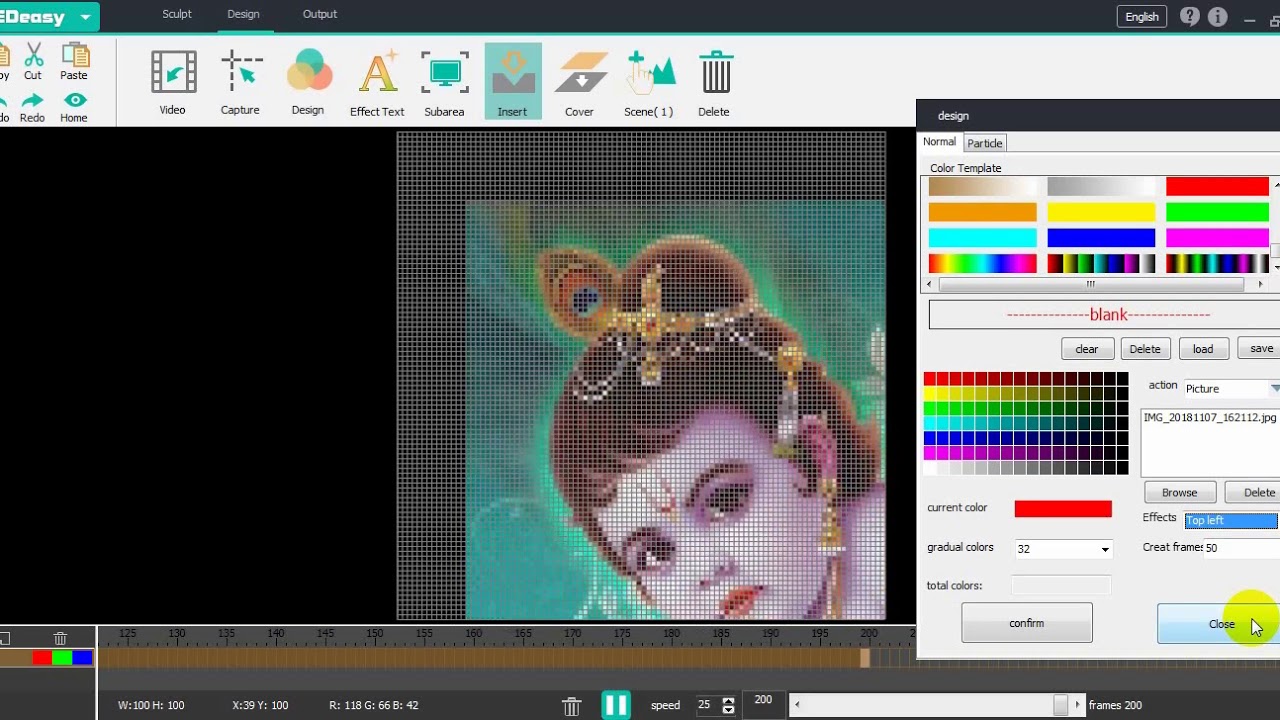Click the Paste clipboard icon
1280x720 pixels.
[74, 61]
